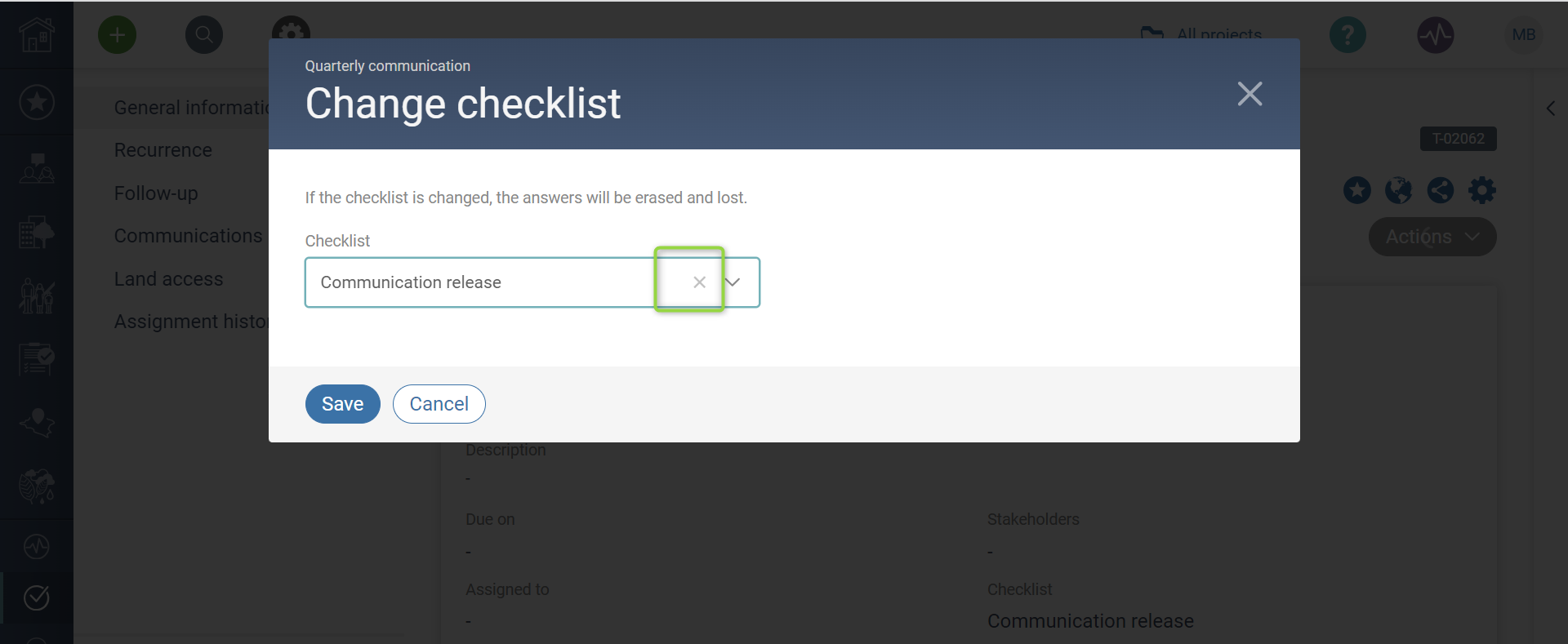Cancel the checklist change

(x=439, y=403)
